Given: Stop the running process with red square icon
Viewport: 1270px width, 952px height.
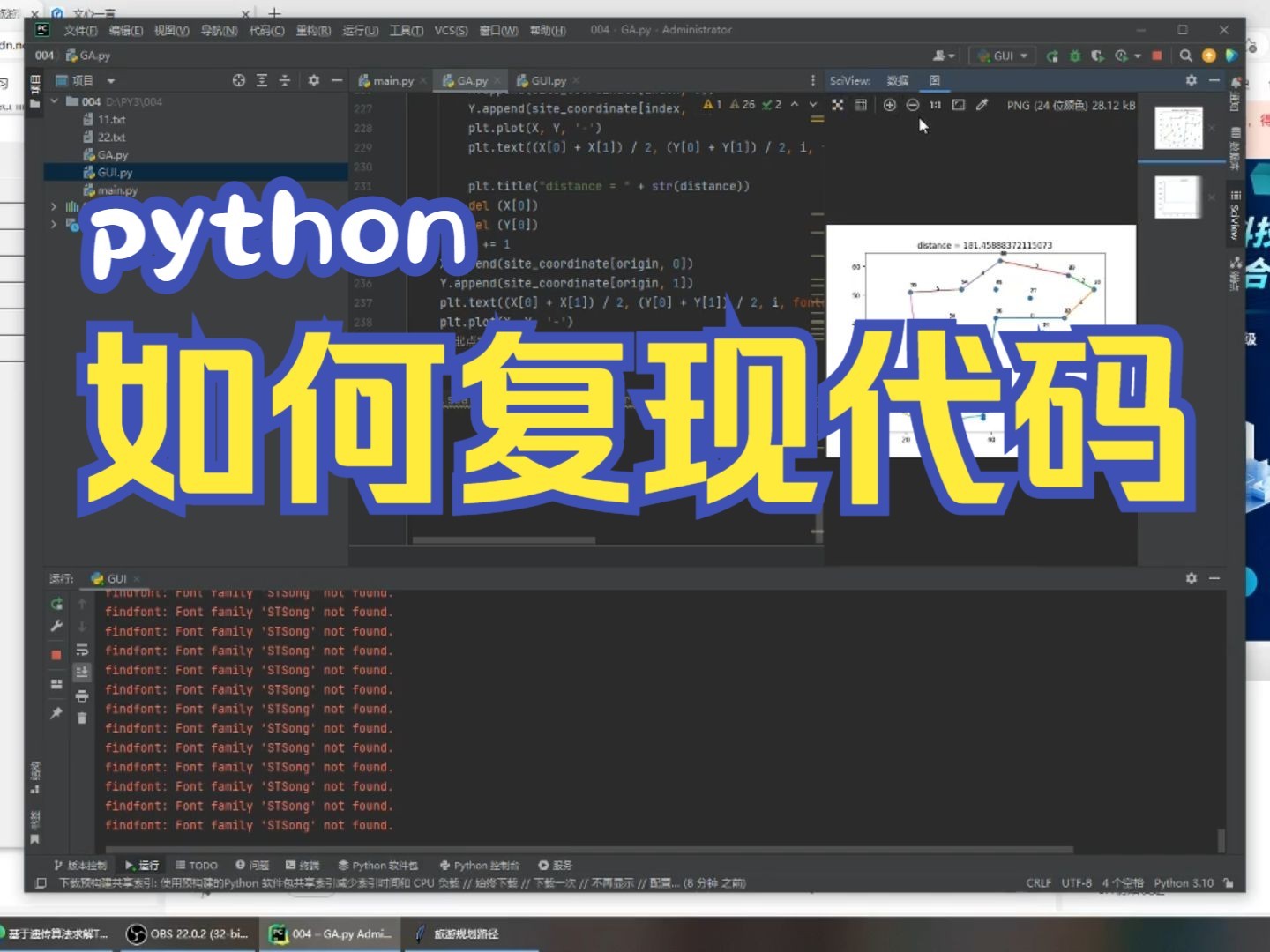Looking at the screenshot, I should click(x=1156, y=56).
